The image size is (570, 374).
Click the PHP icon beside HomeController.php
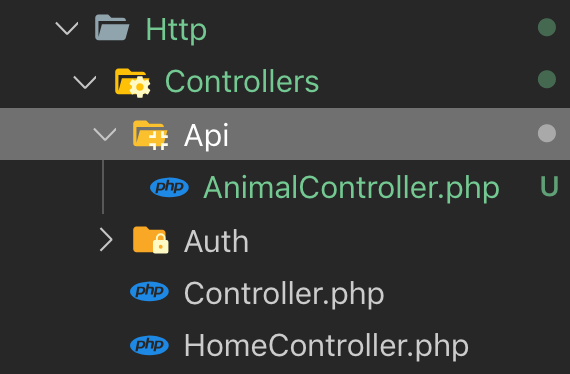tap(149, 345)
